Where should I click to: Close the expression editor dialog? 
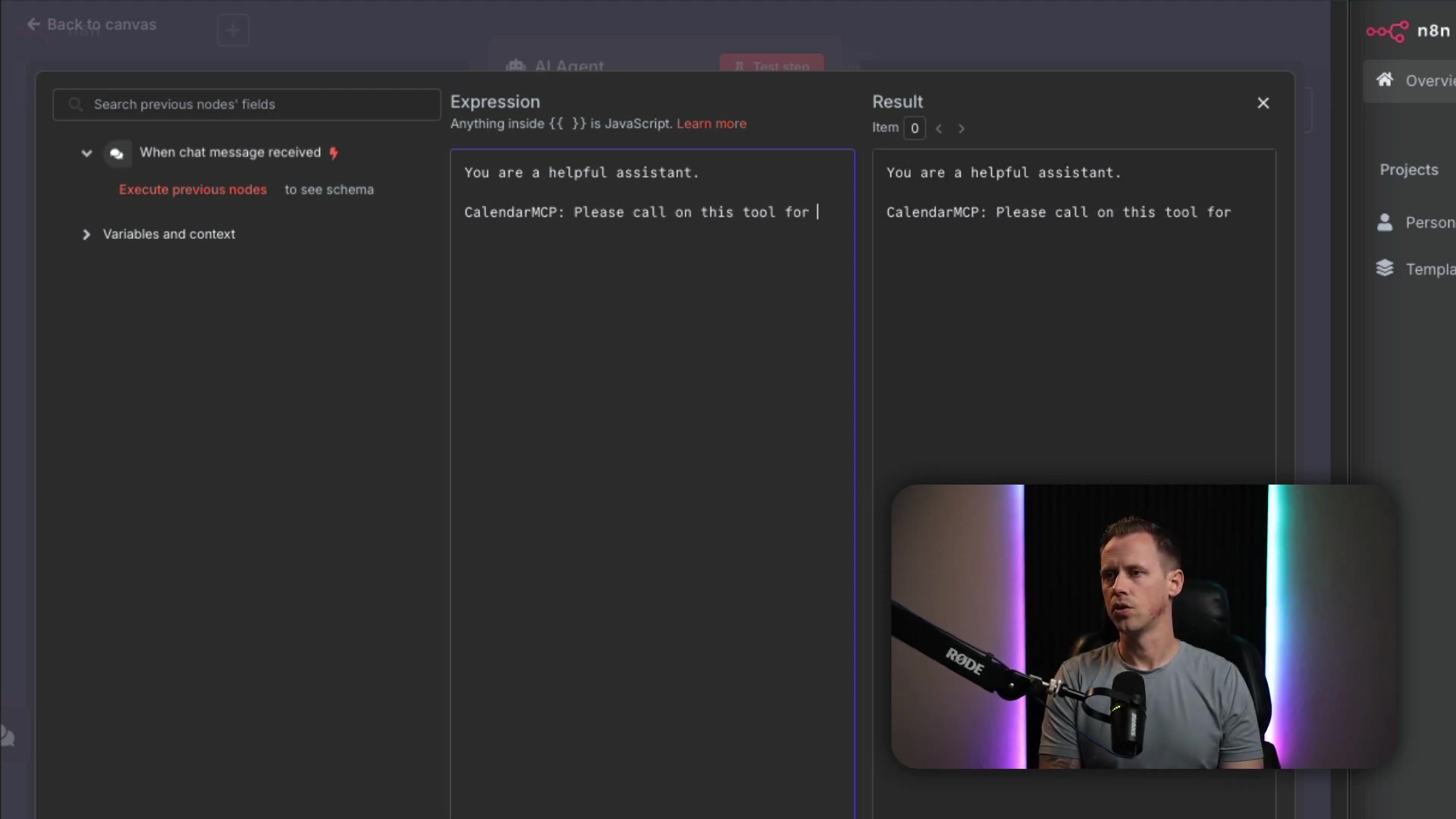click(x=1263, y=103)
